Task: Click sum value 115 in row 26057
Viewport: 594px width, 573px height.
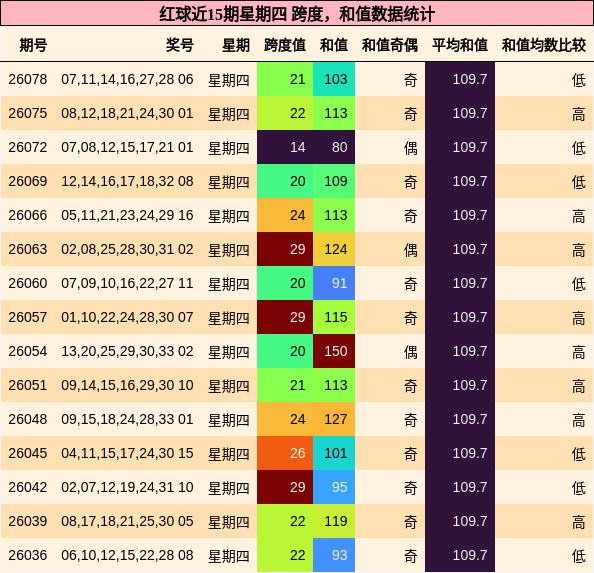Action: tap(334, 317)
